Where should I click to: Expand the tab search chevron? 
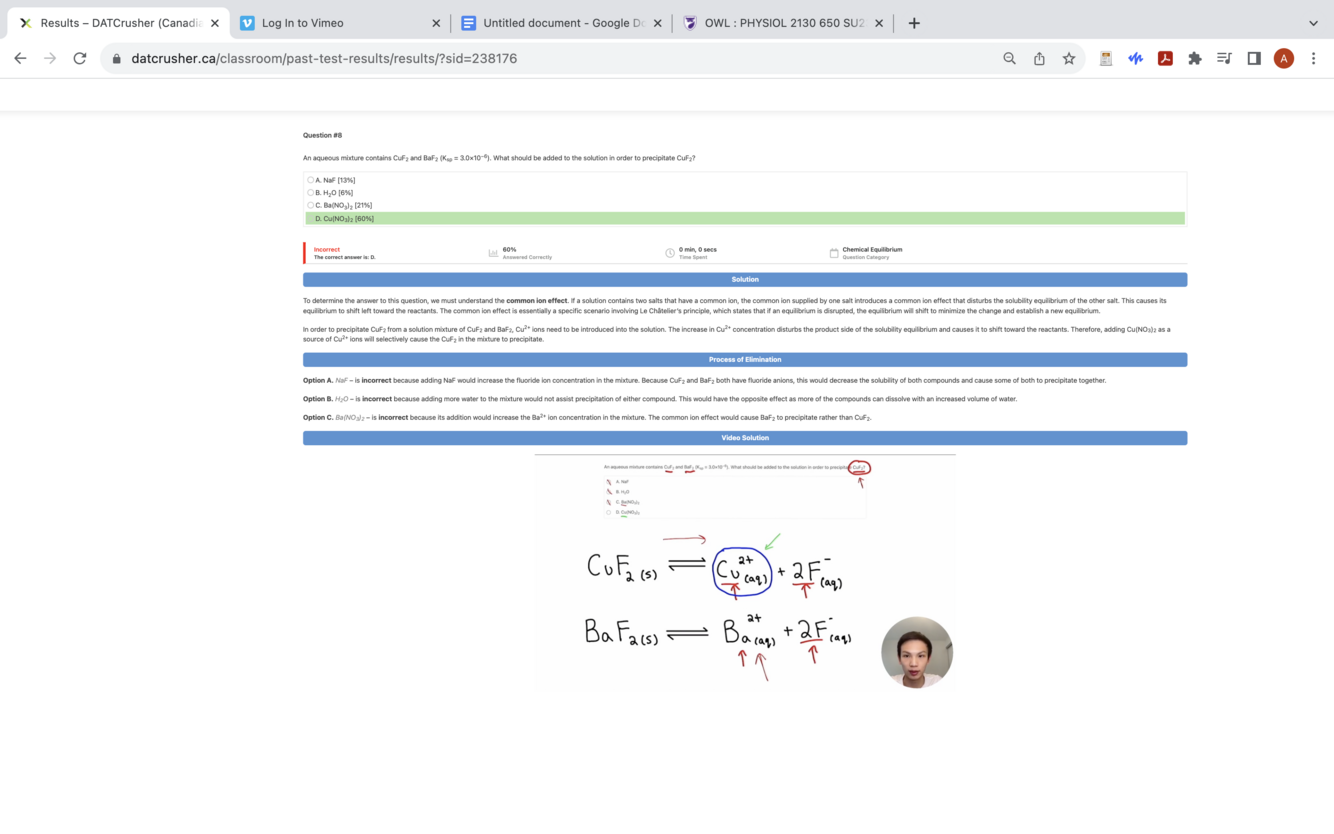(x=1313, y=23)
